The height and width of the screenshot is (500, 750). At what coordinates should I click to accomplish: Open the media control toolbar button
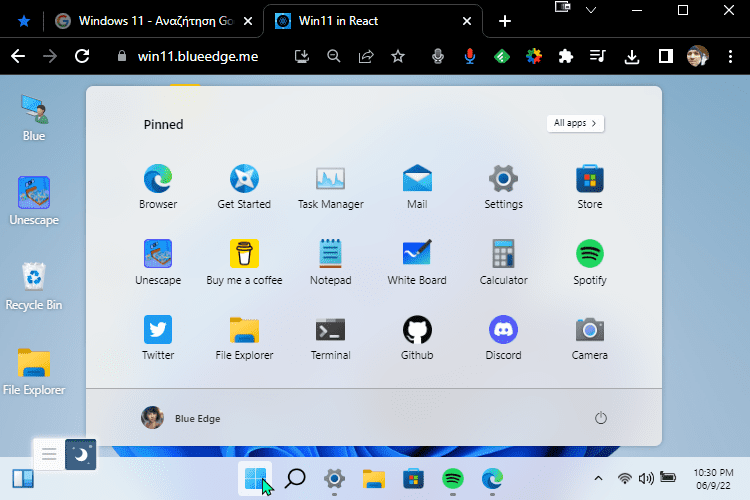click(598, 56)
